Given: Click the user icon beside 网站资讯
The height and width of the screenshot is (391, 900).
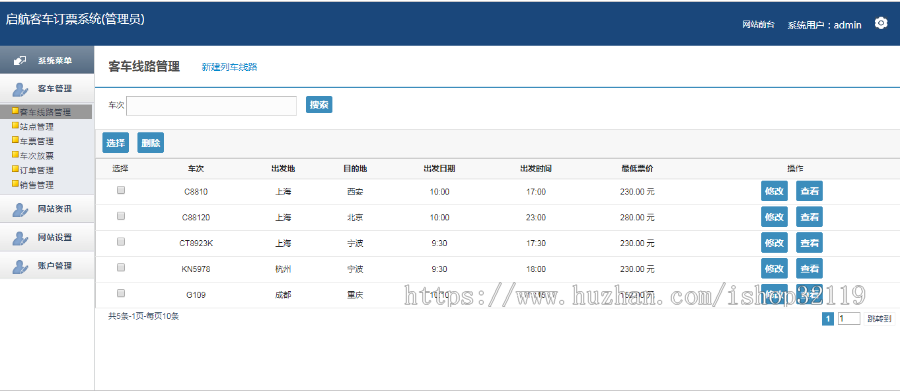Looking at the screenshot, I should coord(20,209).
